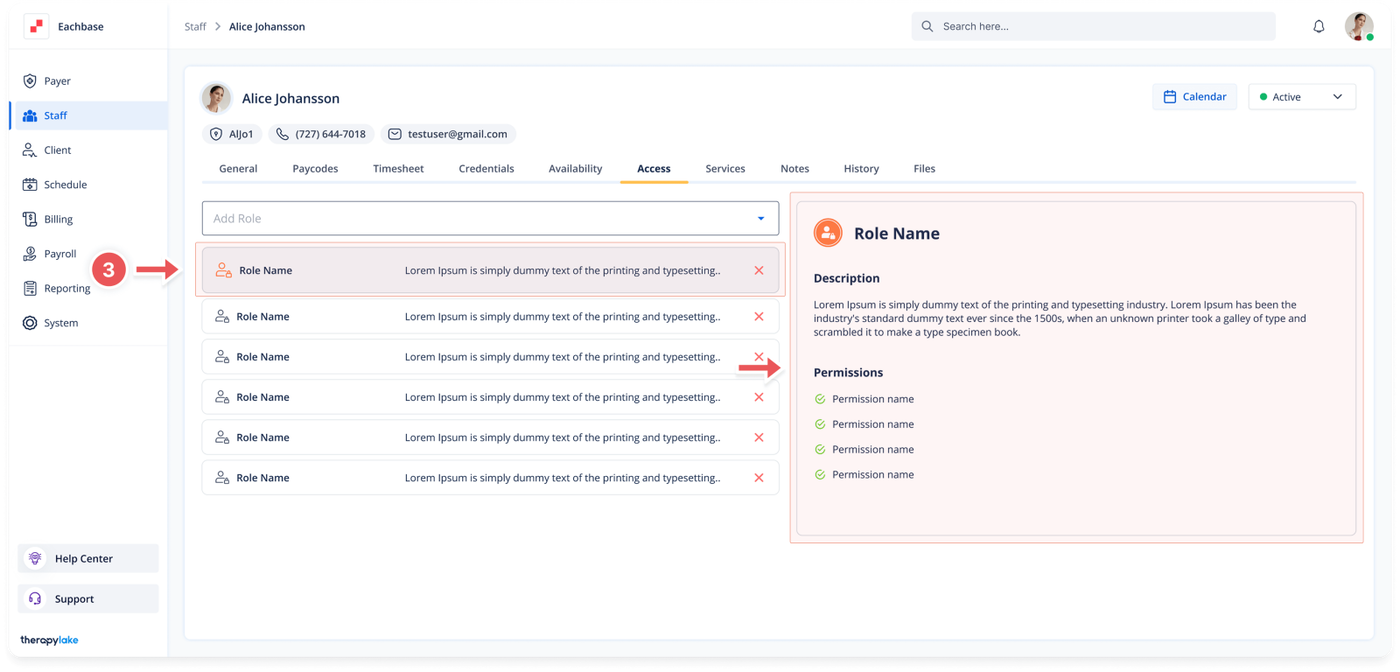Go to Payroll in sidebar
This screenshot has height=672, width=1400.
tap(60, 254)
